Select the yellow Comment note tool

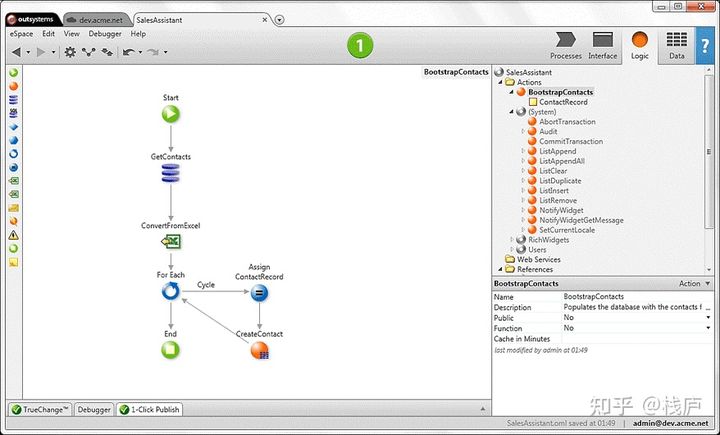coord(13,262)
